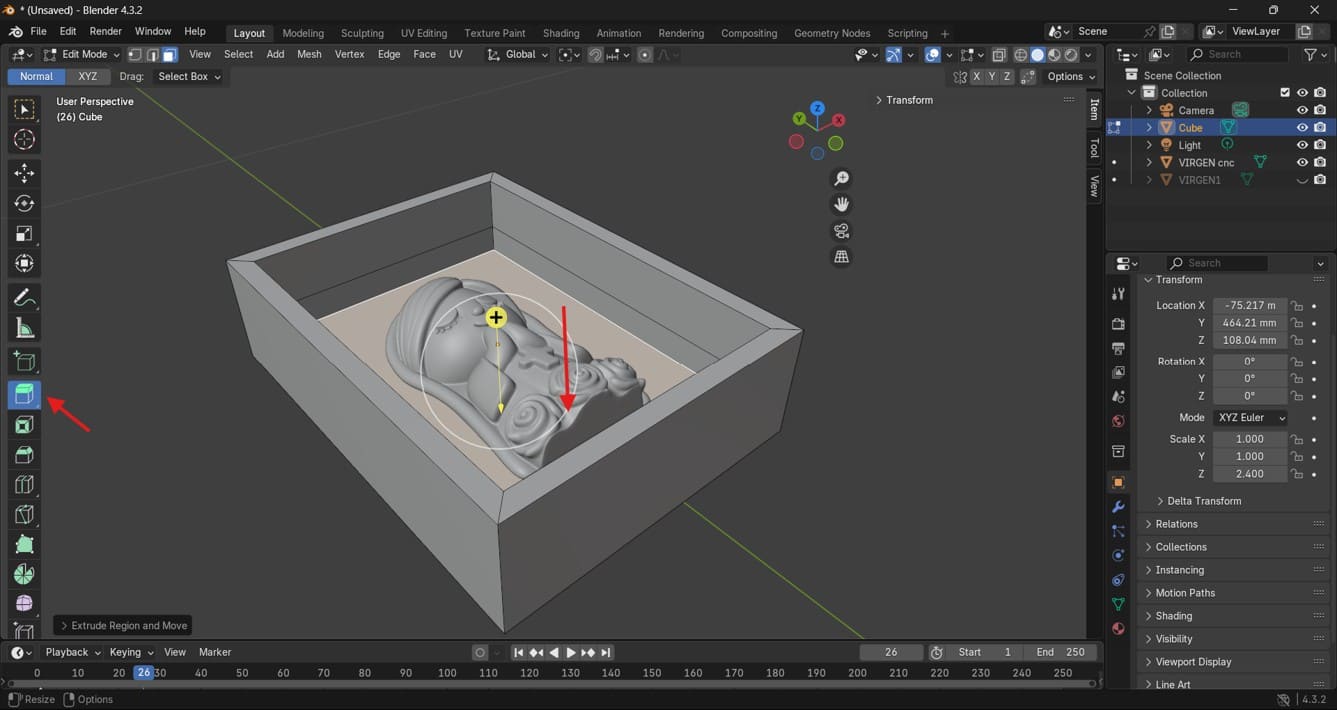
Task: Open the World properties tab icon
Action: 1118,421
